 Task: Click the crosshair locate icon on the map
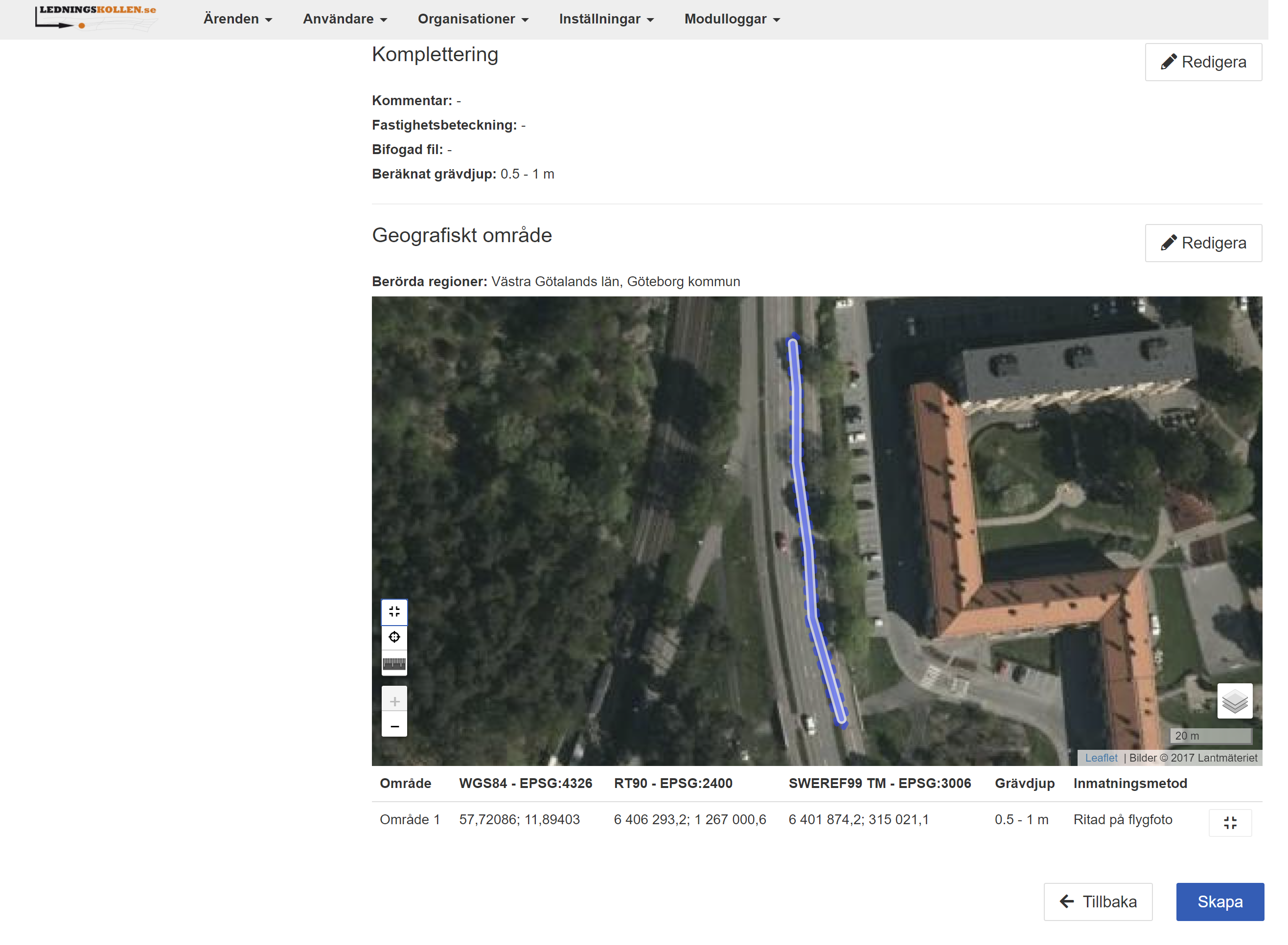click(x=394, y=637)
